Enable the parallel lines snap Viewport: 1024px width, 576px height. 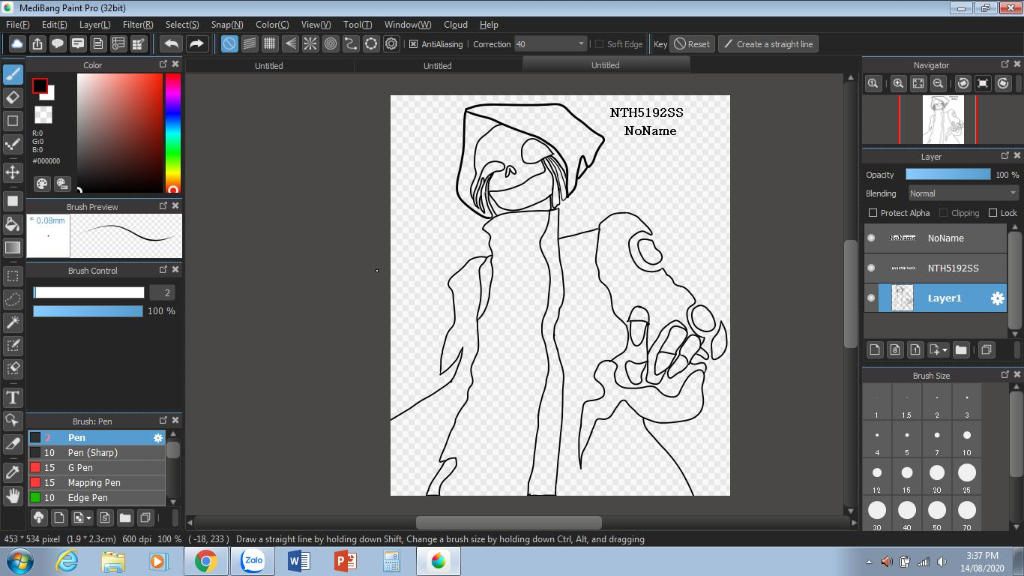[x=249, y=44]
